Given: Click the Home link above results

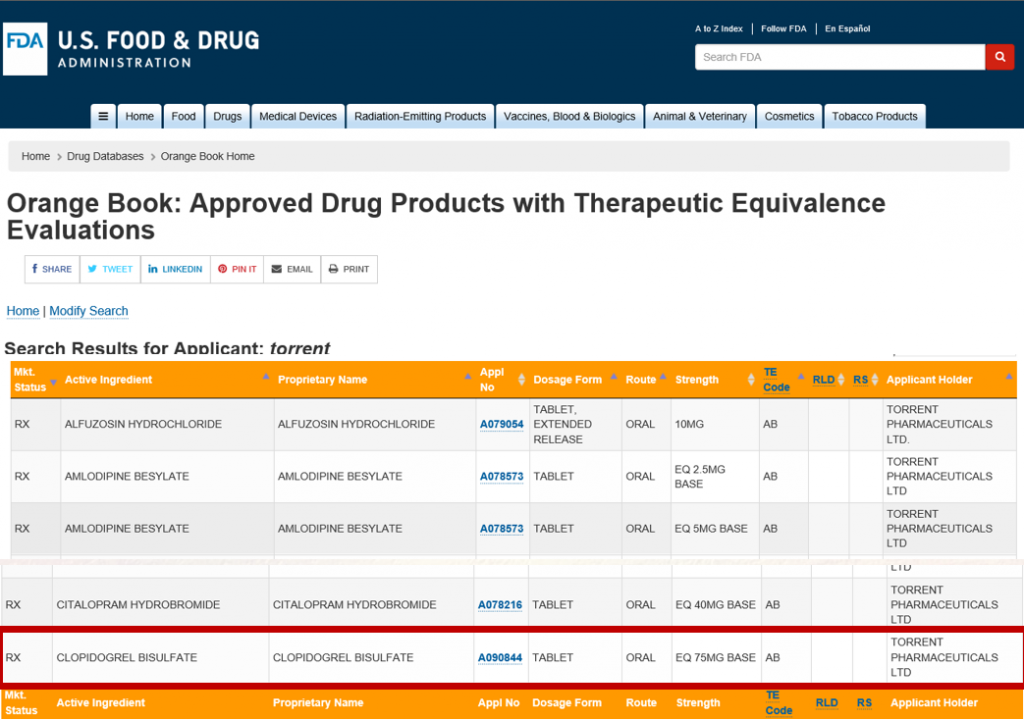Looking at the screenshot, I should click(x=23, y=311).
